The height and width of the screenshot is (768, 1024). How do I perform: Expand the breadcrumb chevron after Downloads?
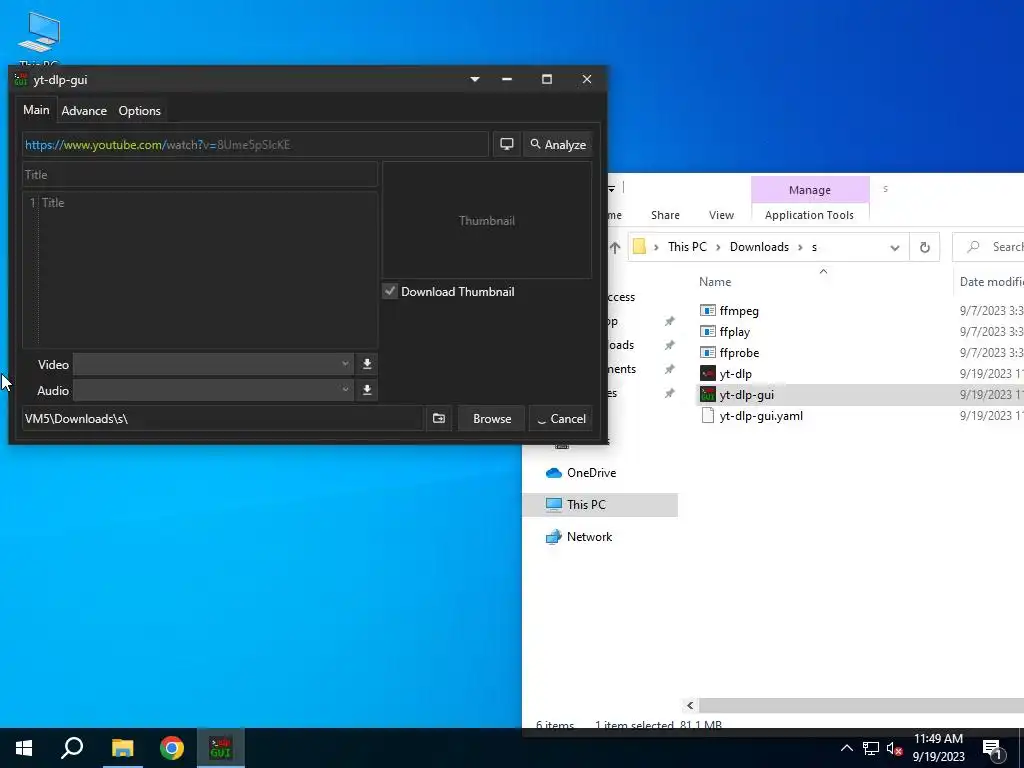point(801,247)
